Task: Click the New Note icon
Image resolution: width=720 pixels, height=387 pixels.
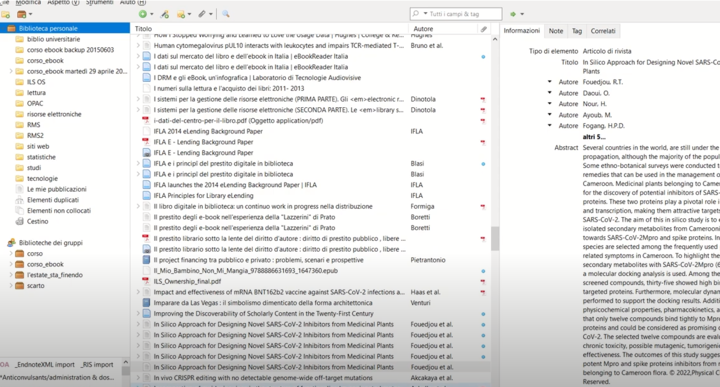Action: click(x=181, y=14)
